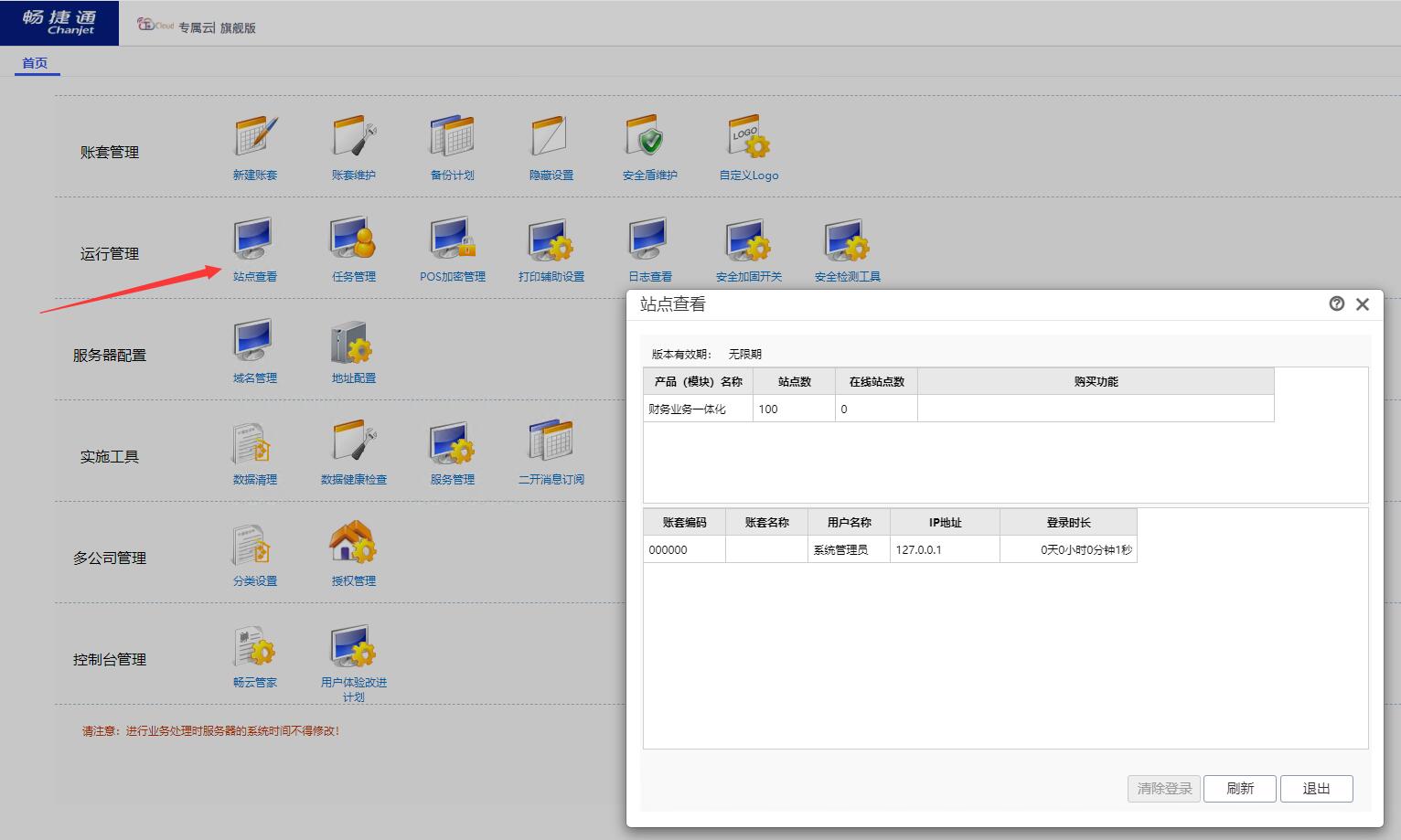Image resolution: width=1401 pixels, height=840 pixels.
Task: Click the 服务器配置 section label
Action: (110, 355)
